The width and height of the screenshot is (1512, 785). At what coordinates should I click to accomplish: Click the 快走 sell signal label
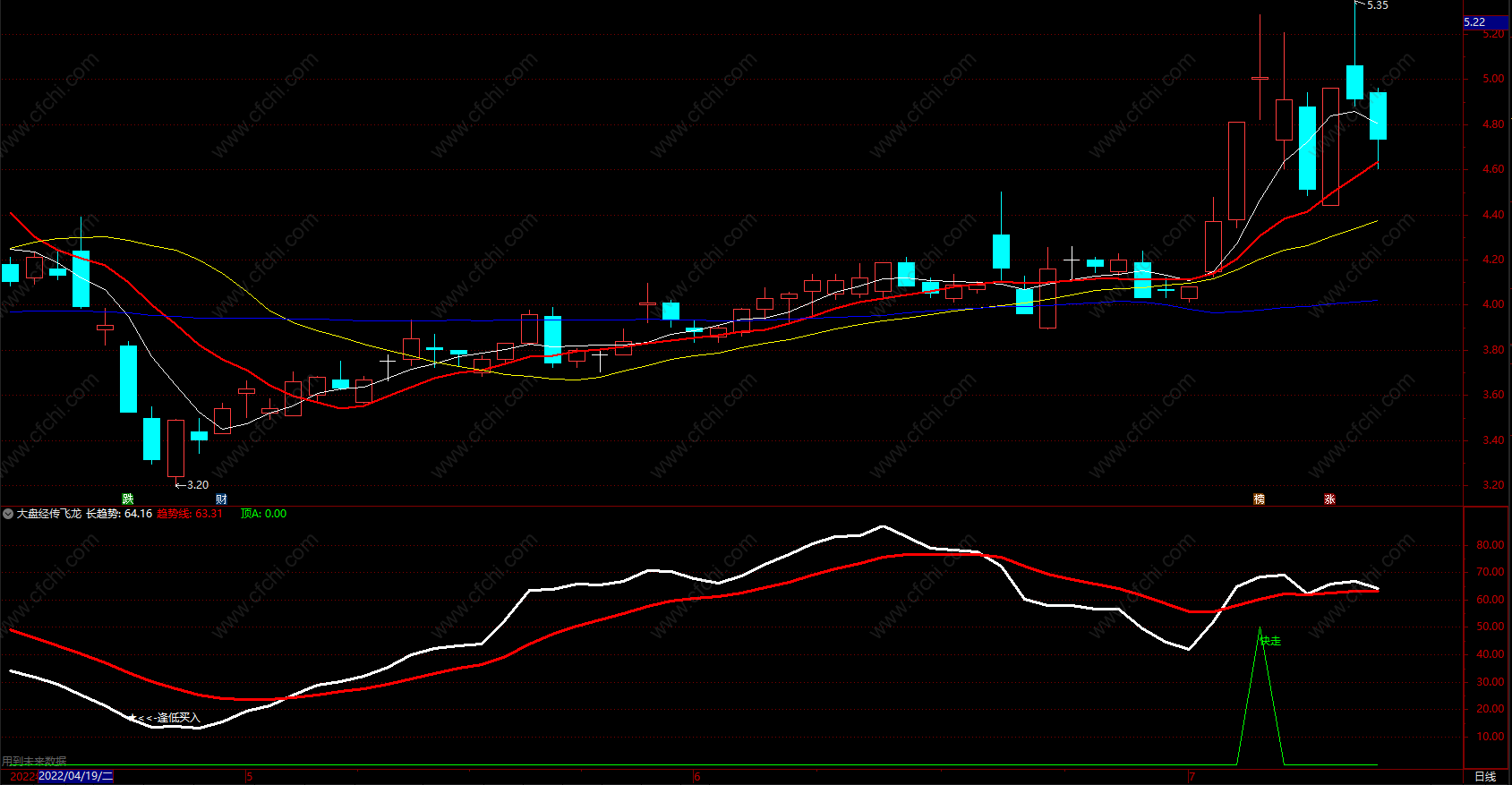point(1270,641)
